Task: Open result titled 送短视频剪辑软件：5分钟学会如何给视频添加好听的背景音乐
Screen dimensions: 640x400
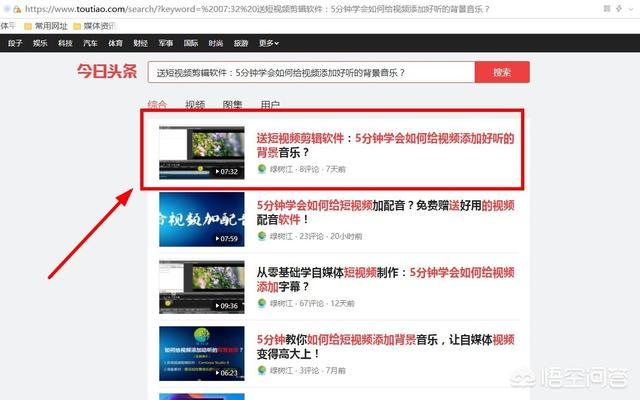Action: (x=385, y=145)
